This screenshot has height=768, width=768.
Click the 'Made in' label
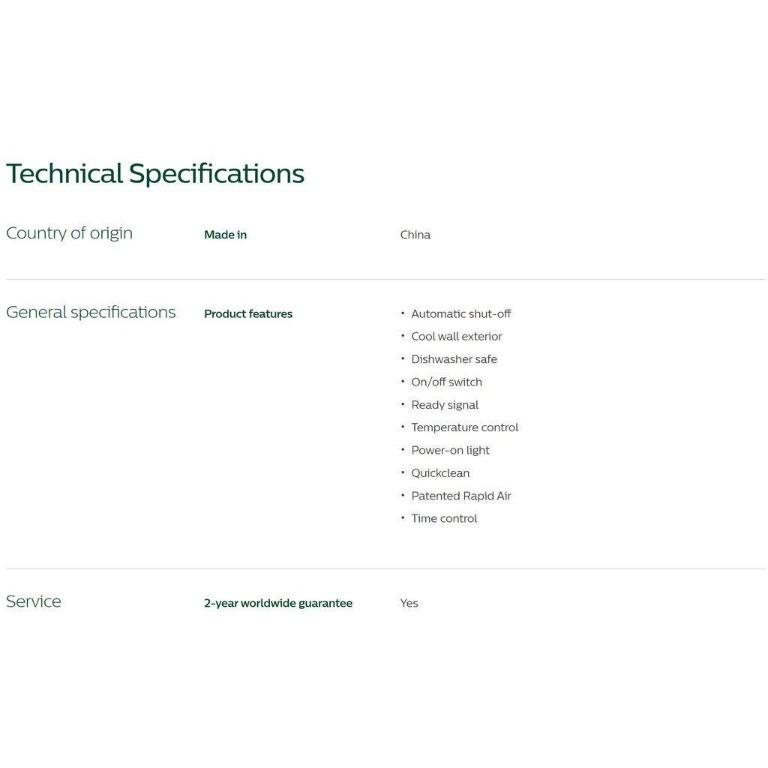(x=225, y=235)
